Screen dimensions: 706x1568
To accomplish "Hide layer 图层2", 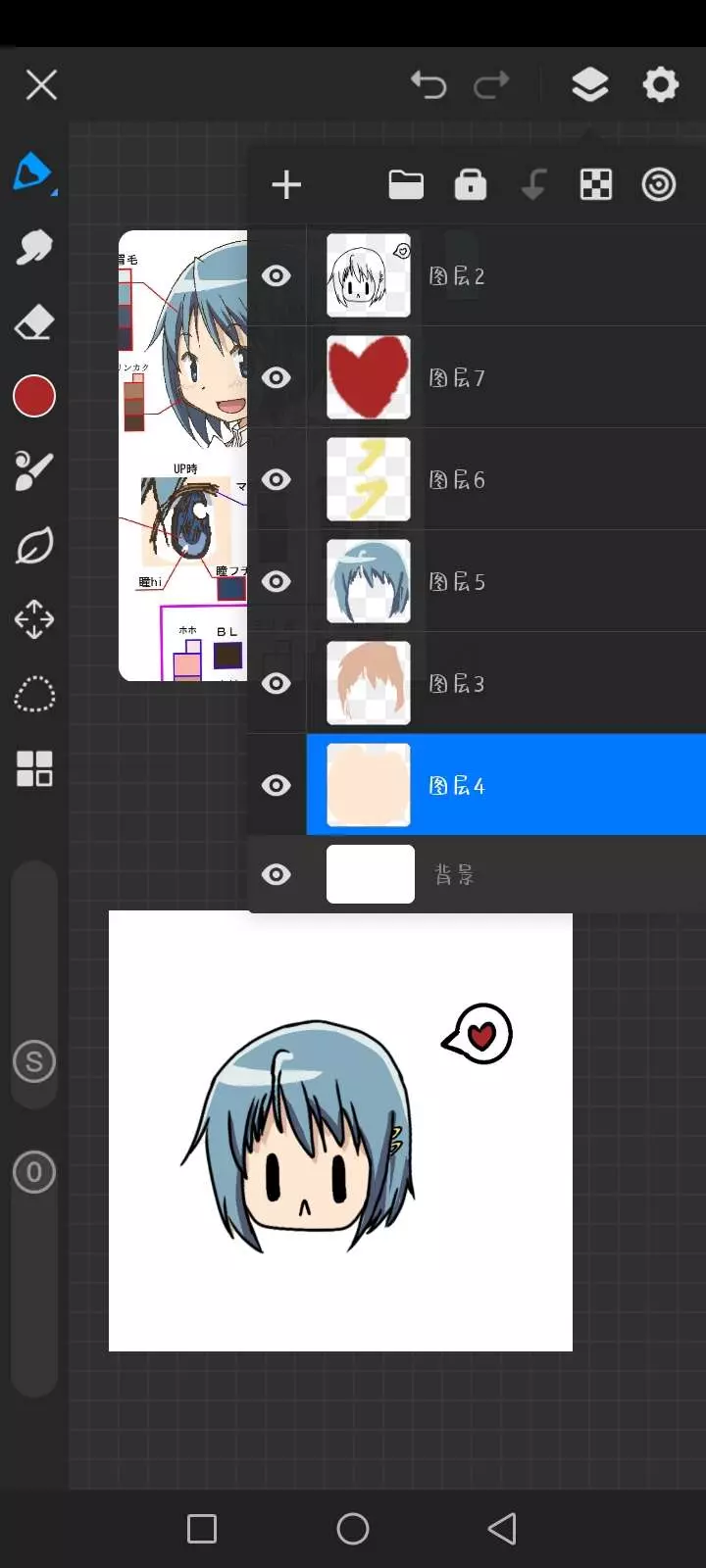I will (277, 275).
